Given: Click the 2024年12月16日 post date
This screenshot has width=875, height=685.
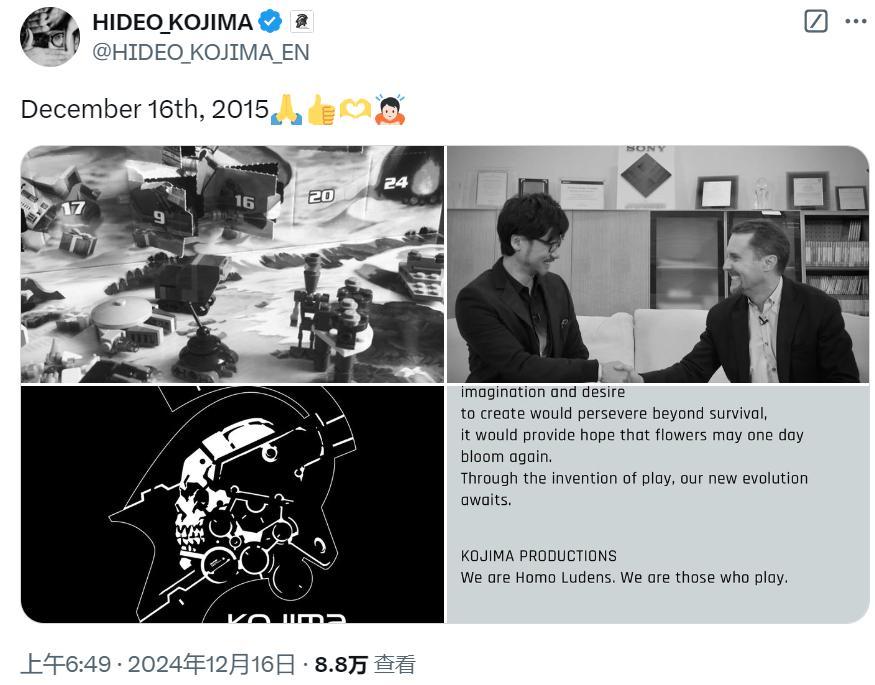Looking at the screenshot, I should [211, 664].
